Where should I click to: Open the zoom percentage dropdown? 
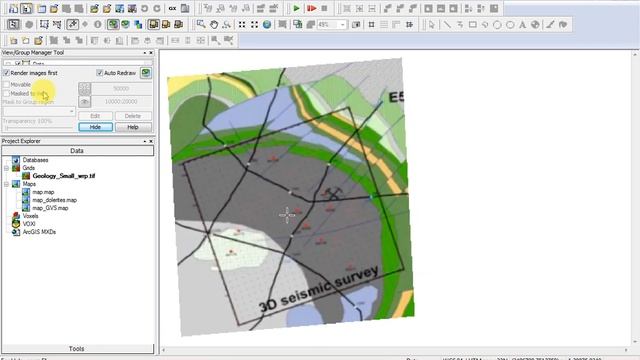342,24
